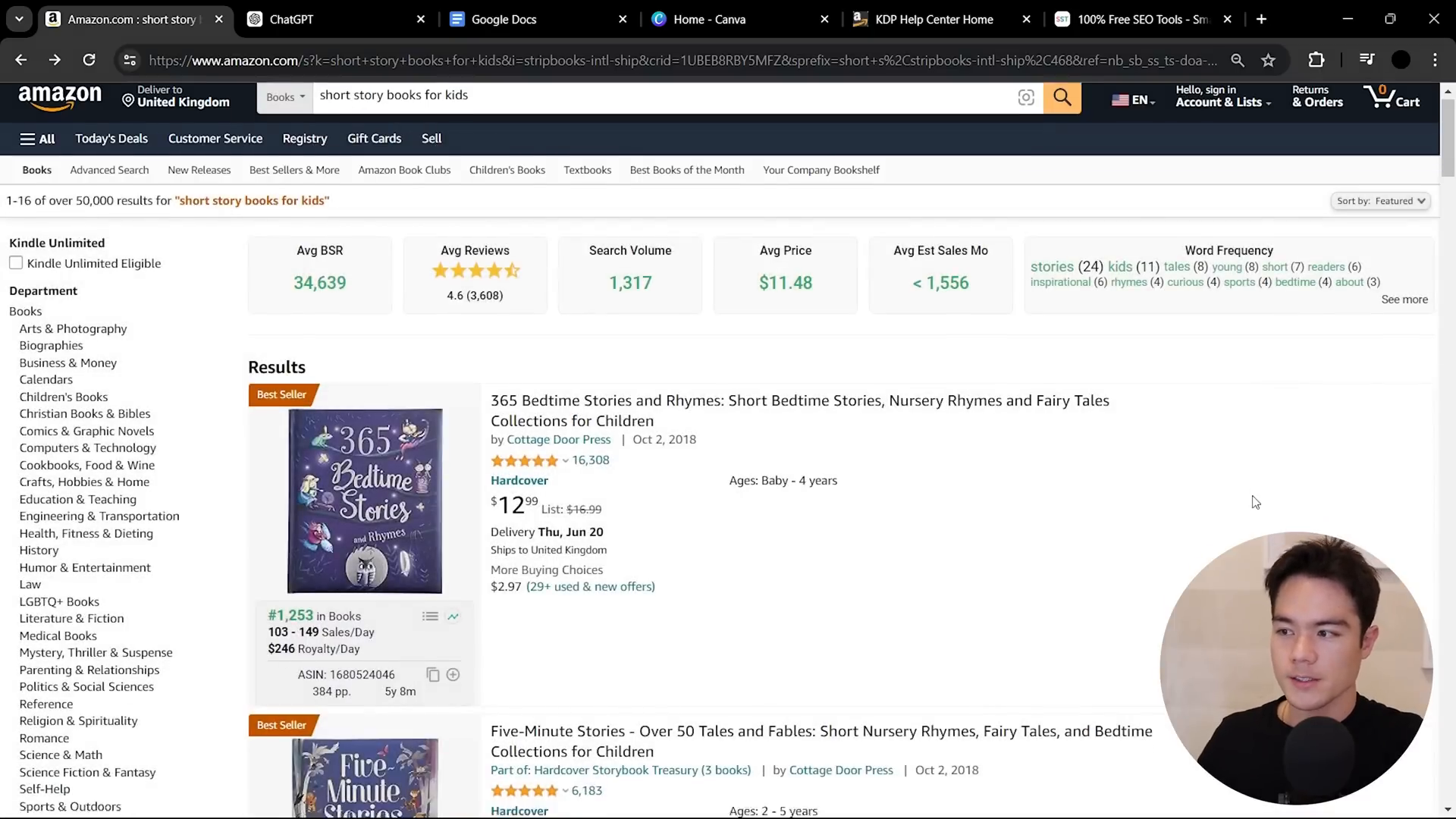Click the browser back arrow
The image size is (1456, 819).
[20, 60]
